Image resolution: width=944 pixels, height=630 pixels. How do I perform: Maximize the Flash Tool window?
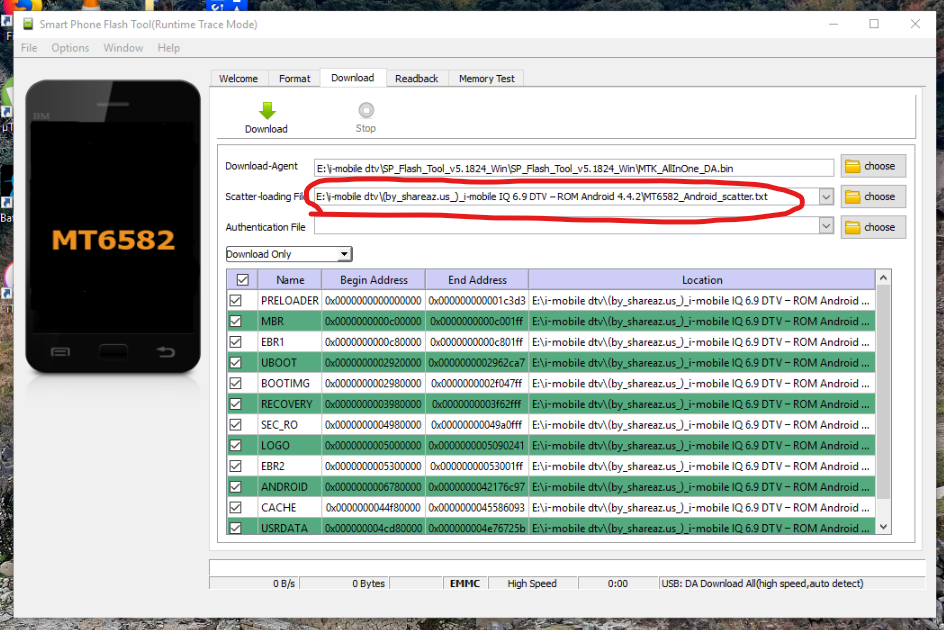(874, 23)
